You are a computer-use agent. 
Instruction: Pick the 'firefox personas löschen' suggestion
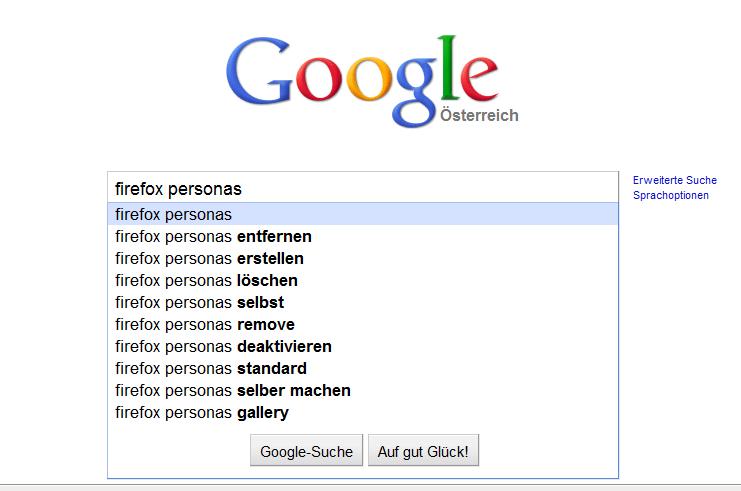click(x=206, y=280)
